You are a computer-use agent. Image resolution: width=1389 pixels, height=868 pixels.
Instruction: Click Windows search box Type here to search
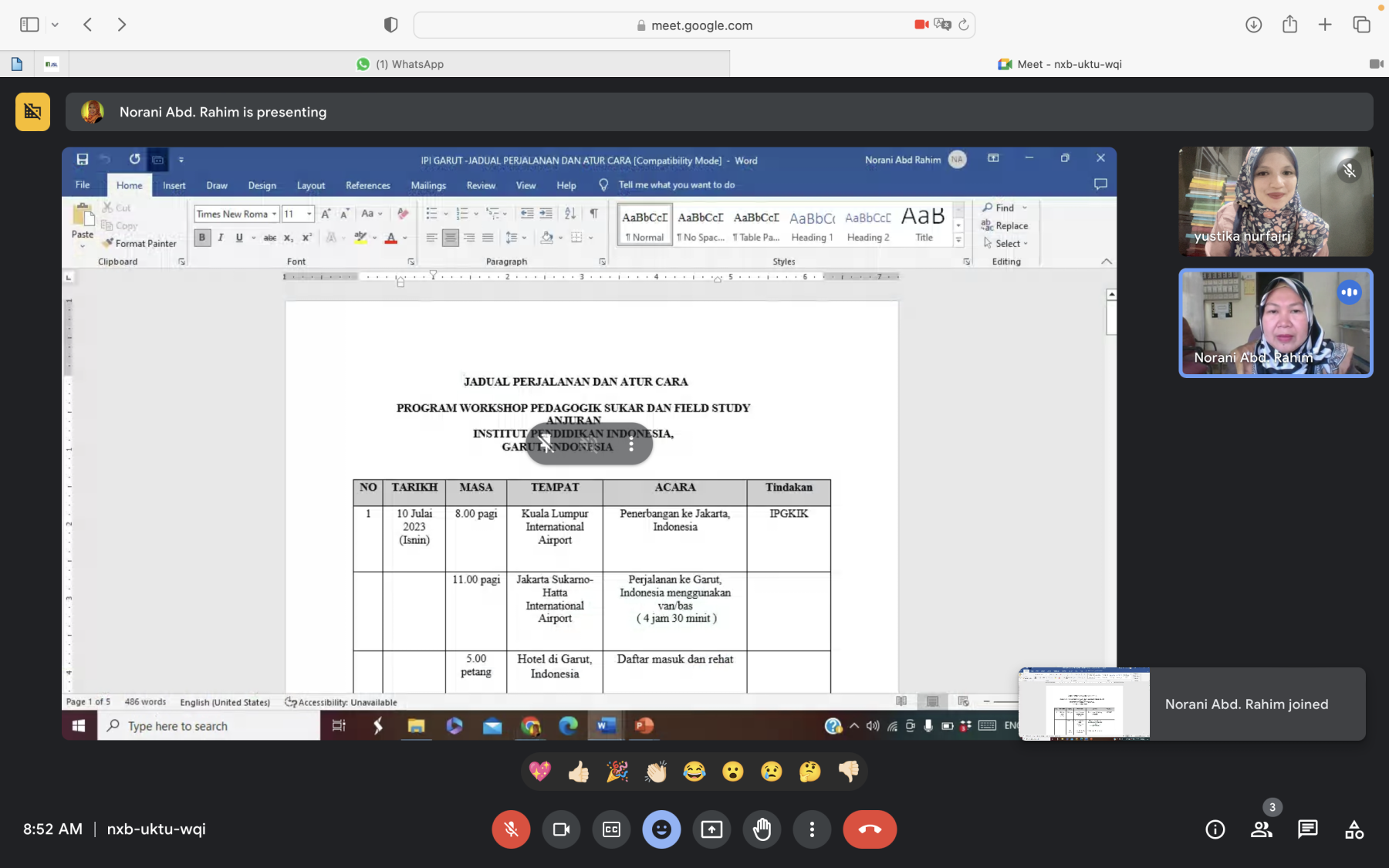(x=208, y=726)
